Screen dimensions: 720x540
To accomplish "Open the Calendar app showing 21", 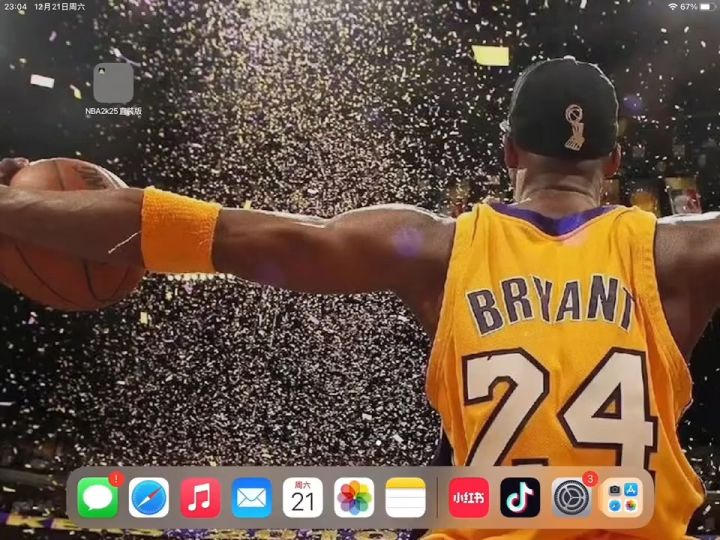I will (303, 497).
